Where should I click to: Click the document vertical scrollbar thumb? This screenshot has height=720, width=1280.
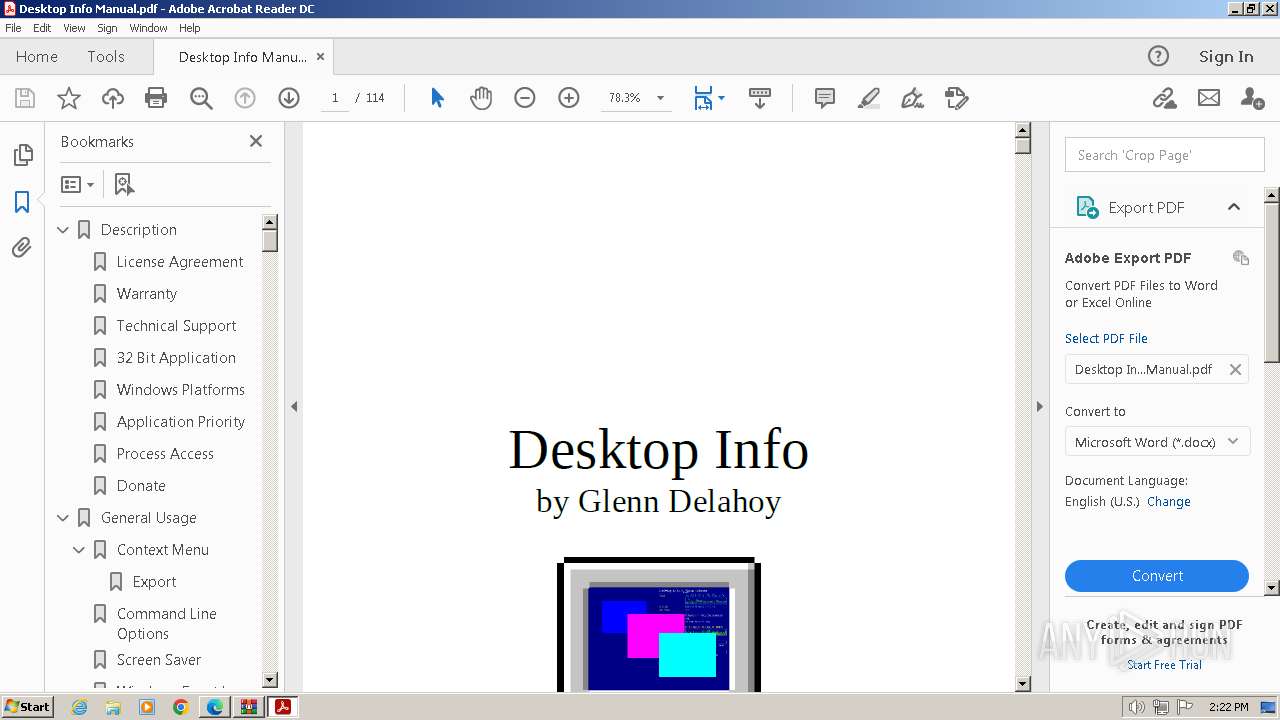1022,145
